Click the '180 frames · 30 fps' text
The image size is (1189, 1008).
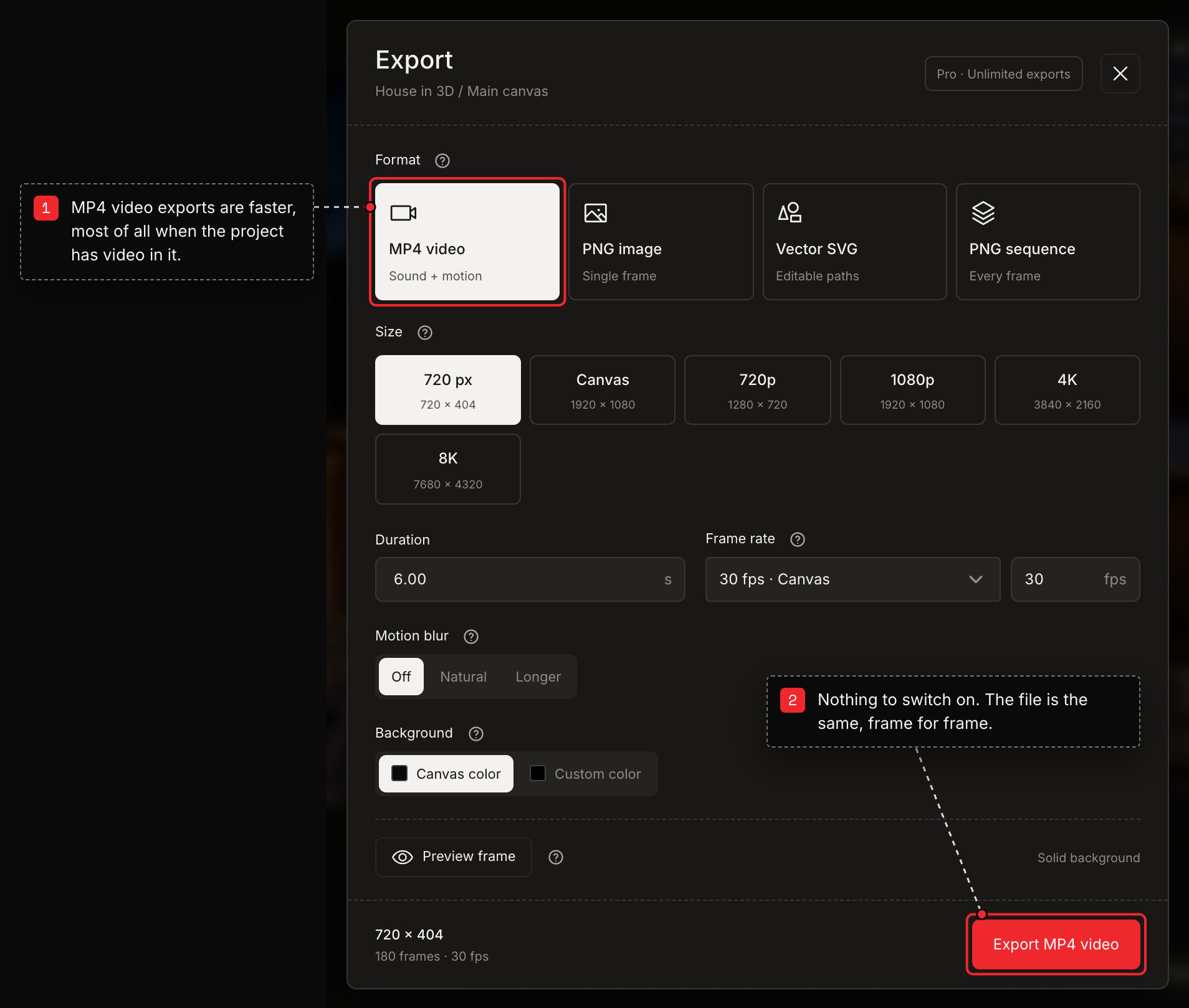click(432, 956)
